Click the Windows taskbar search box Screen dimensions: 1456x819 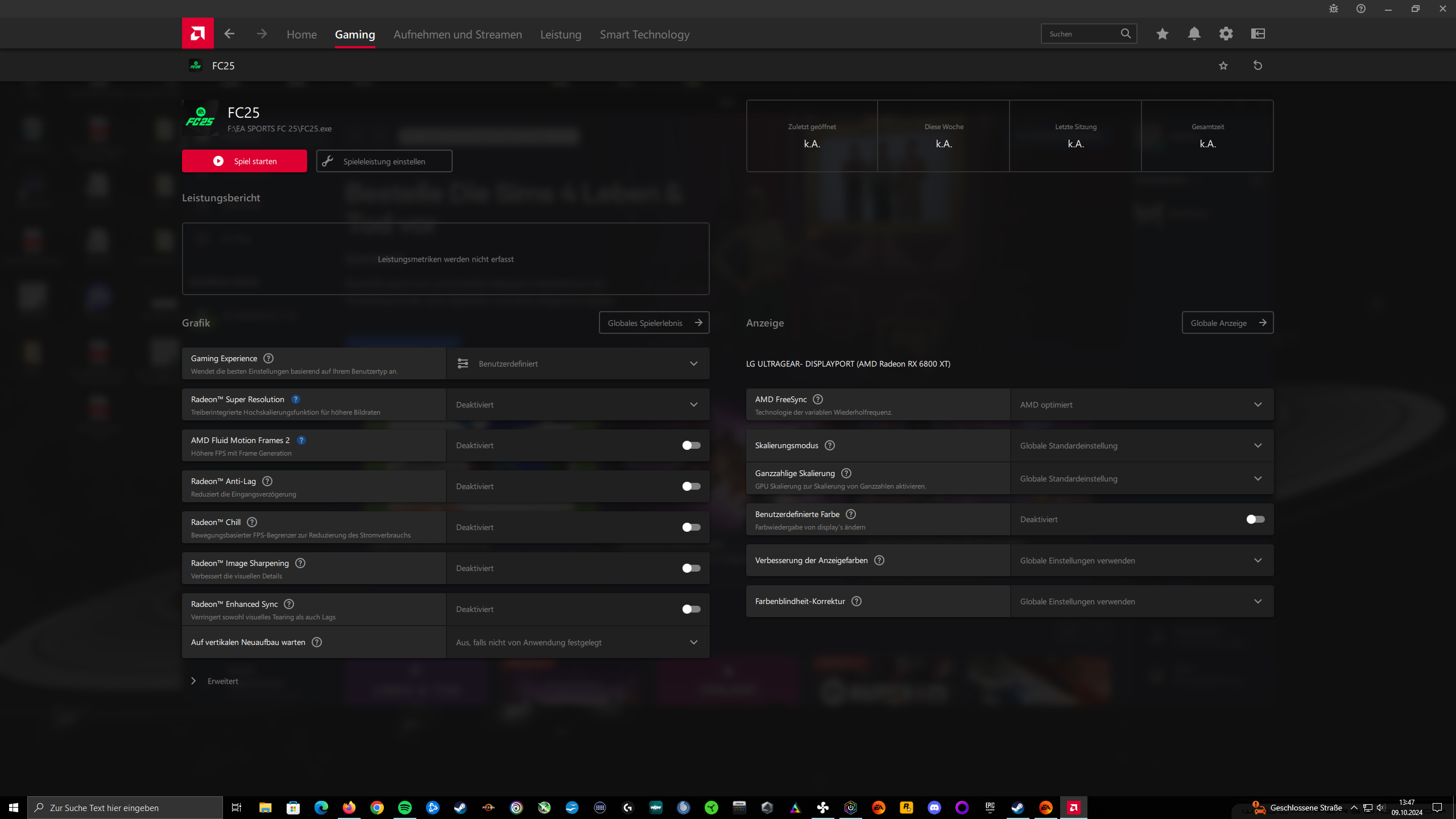(x=125, y=808)
